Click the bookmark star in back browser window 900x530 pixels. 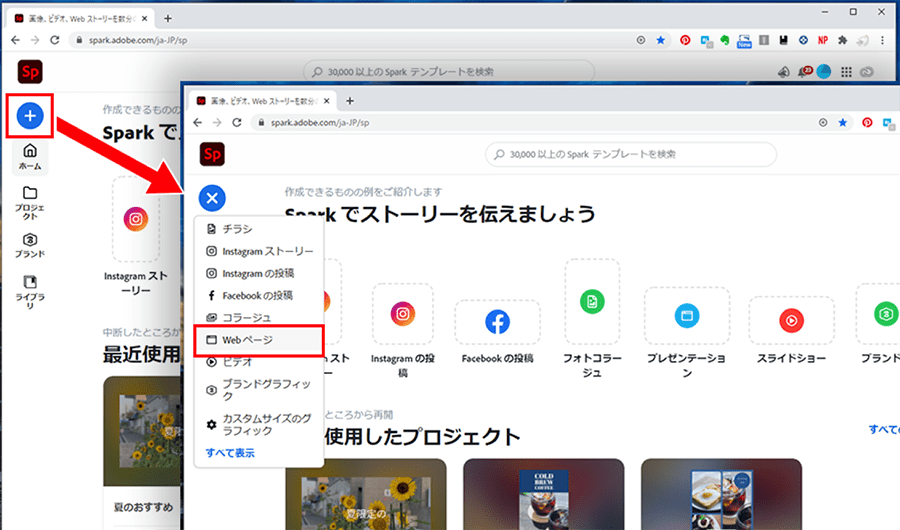coord(661,40)
